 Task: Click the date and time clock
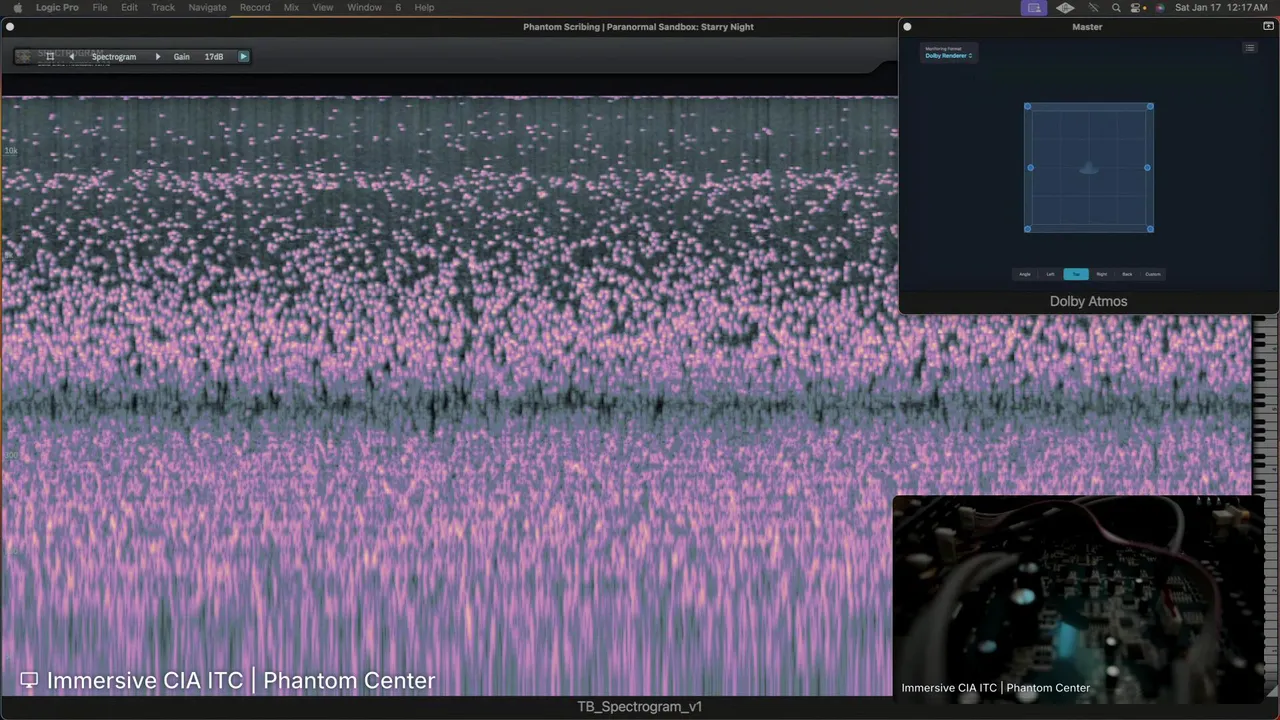(x=1221, y=7)
